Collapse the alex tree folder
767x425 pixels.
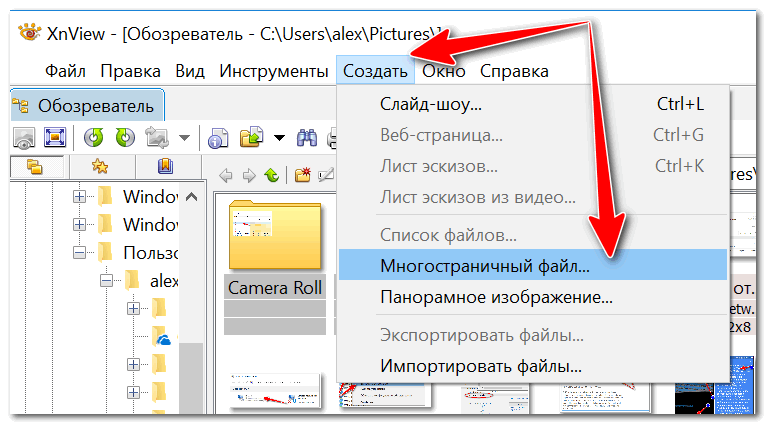pyautogui.click(x=107, y=281)
